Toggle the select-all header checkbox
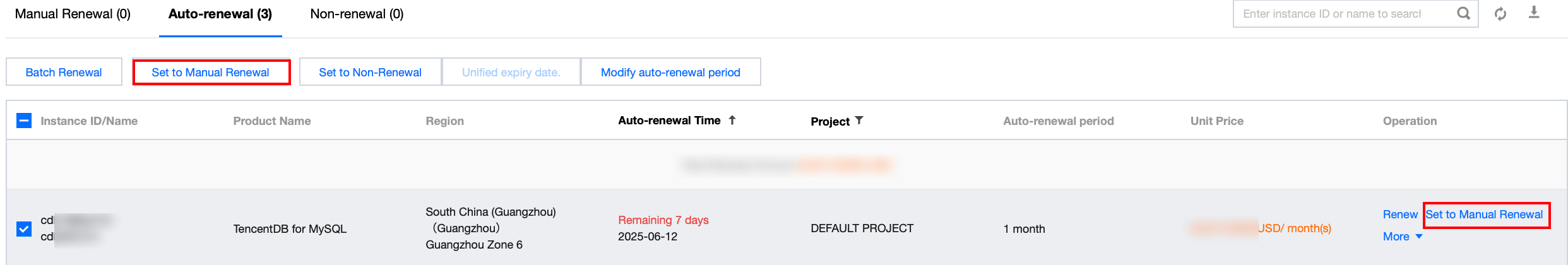Screen dimensions: 1568x265 (x=24, y=121)
